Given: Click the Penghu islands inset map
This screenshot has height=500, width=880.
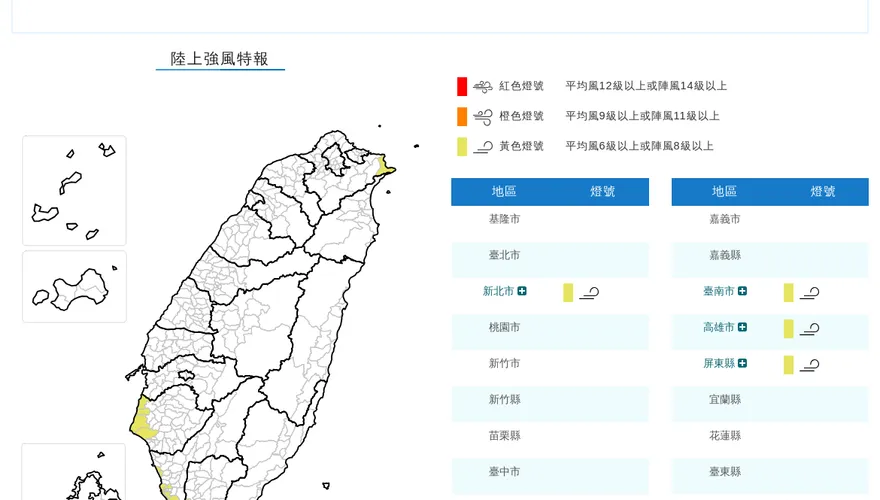Looking at the screenshot, I should point(74,190).
